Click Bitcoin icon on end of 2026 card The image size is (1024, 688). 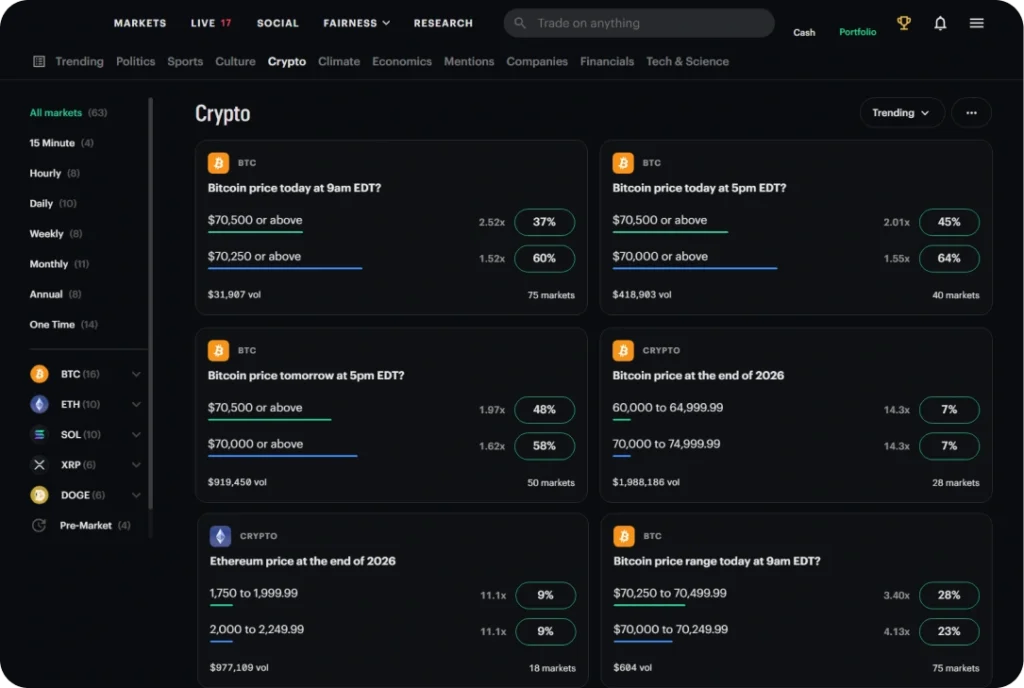[623, 351]
